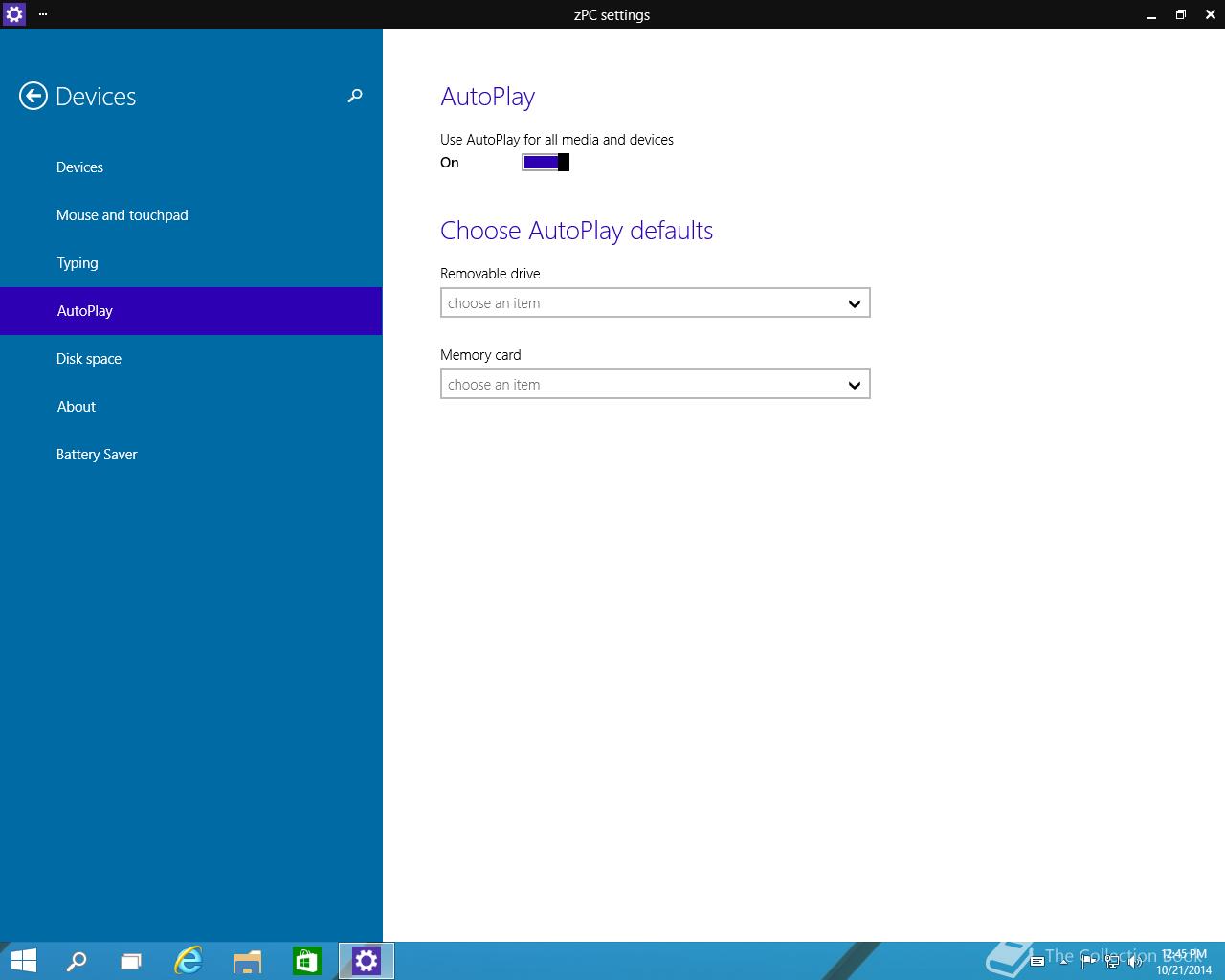Open Battery Saver settings
The width and height of the screenshot is (1225, 980).
(191, 455)
